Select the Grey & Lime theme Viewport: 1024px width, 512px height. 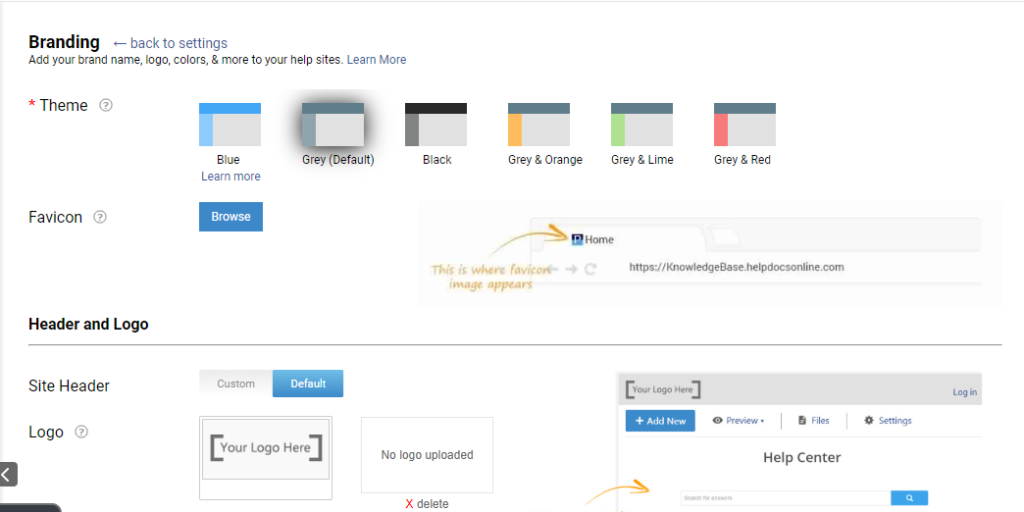[x=641, y=125]
